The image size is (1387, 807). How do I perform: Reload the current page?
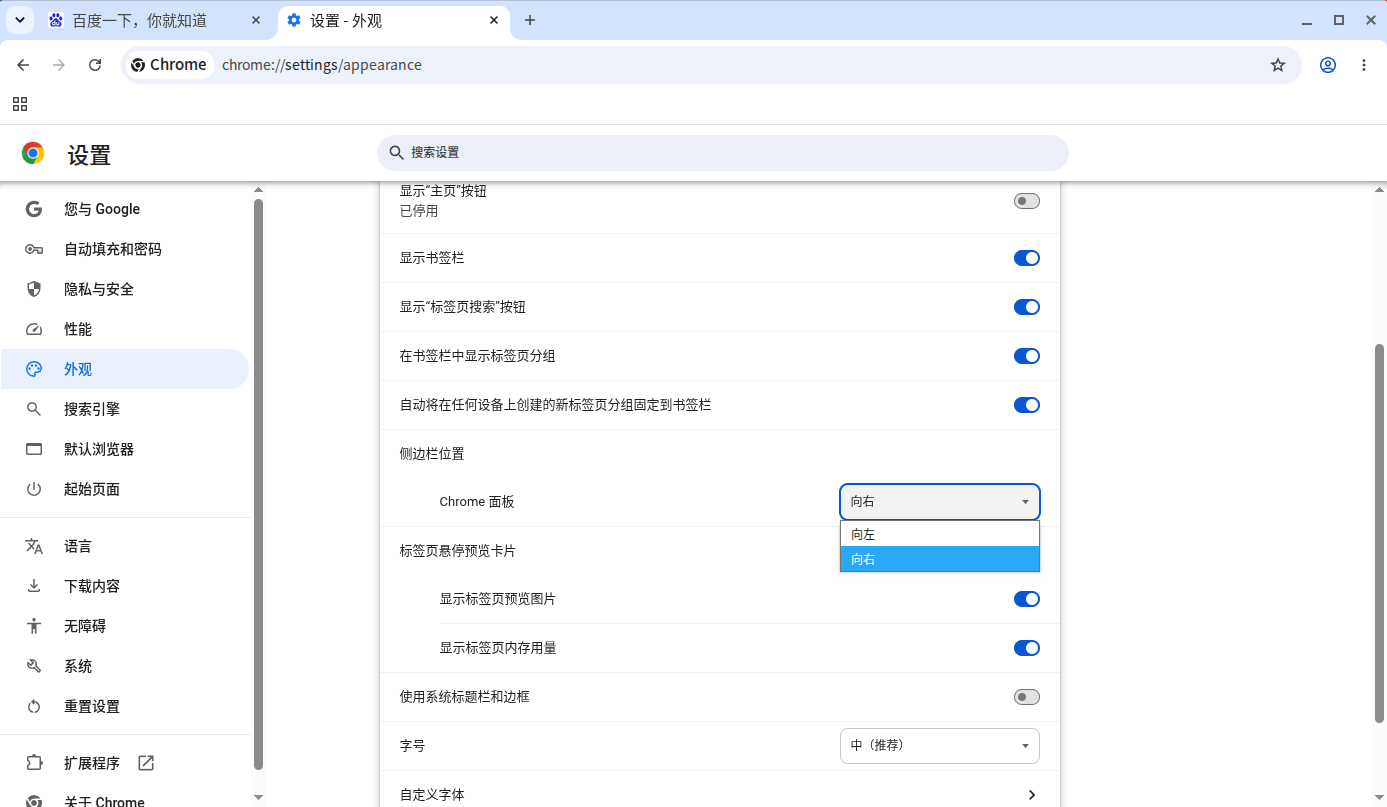click(95, 65)
